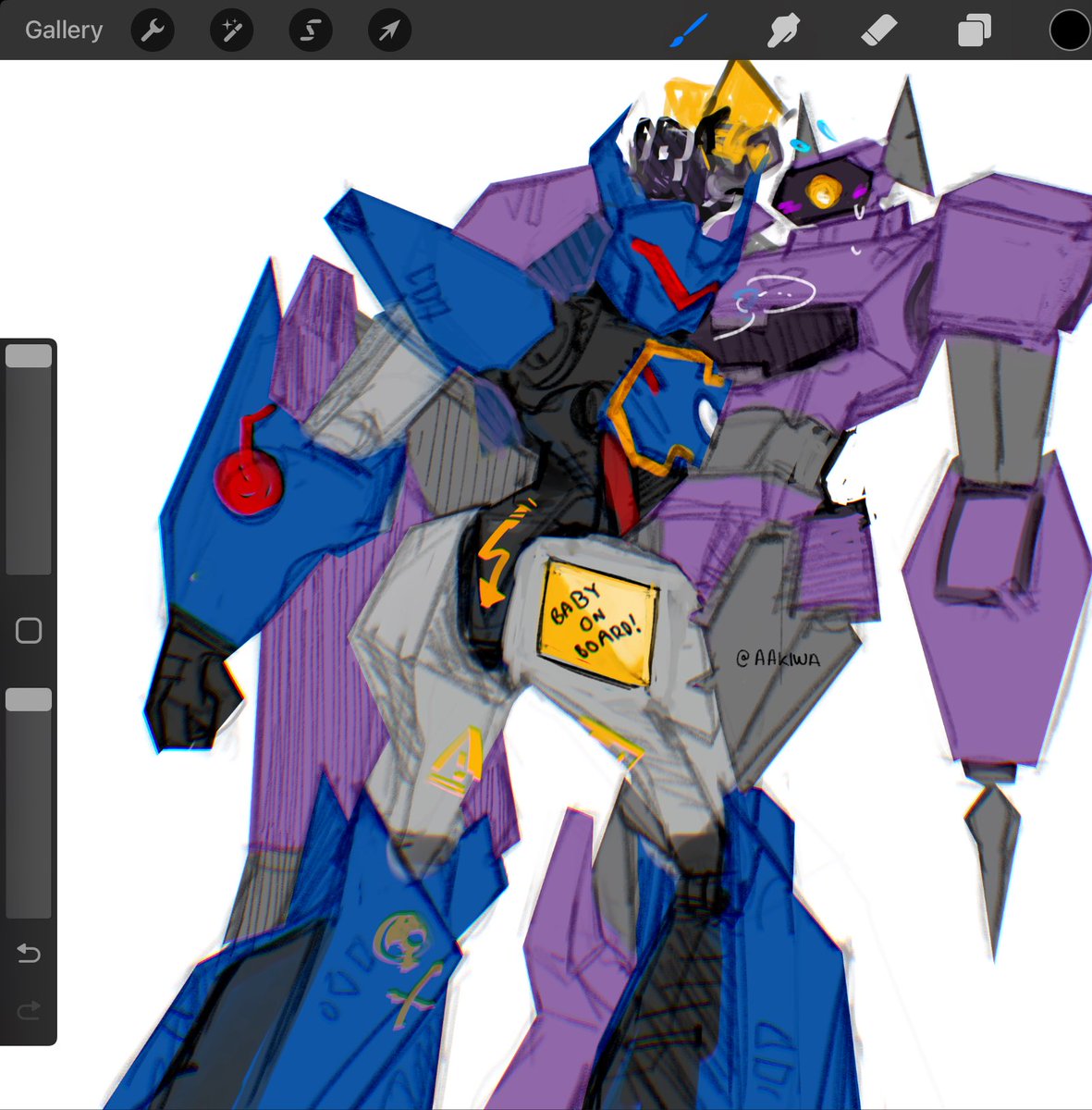Screen dimensions: 1092x1110
Task: Return to the Gallery
Action: 64,30
